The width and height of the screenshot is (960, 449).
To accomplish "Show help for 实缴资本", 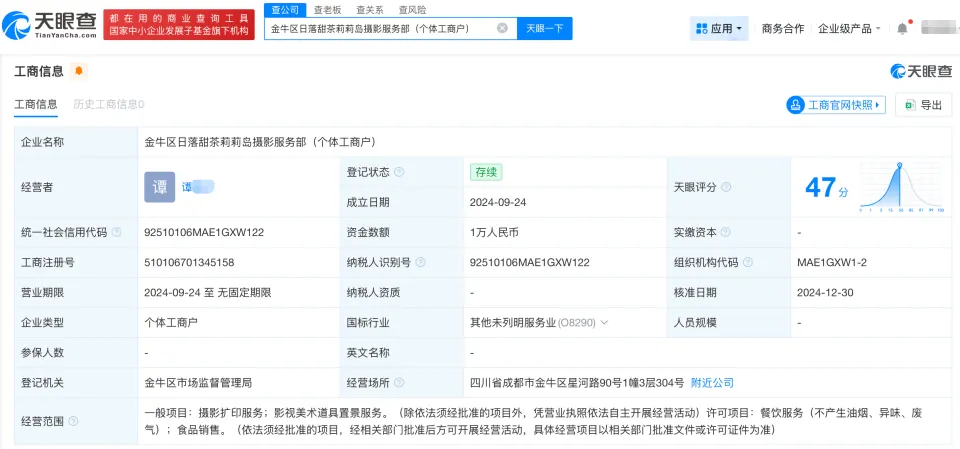I will coord(726,232).
